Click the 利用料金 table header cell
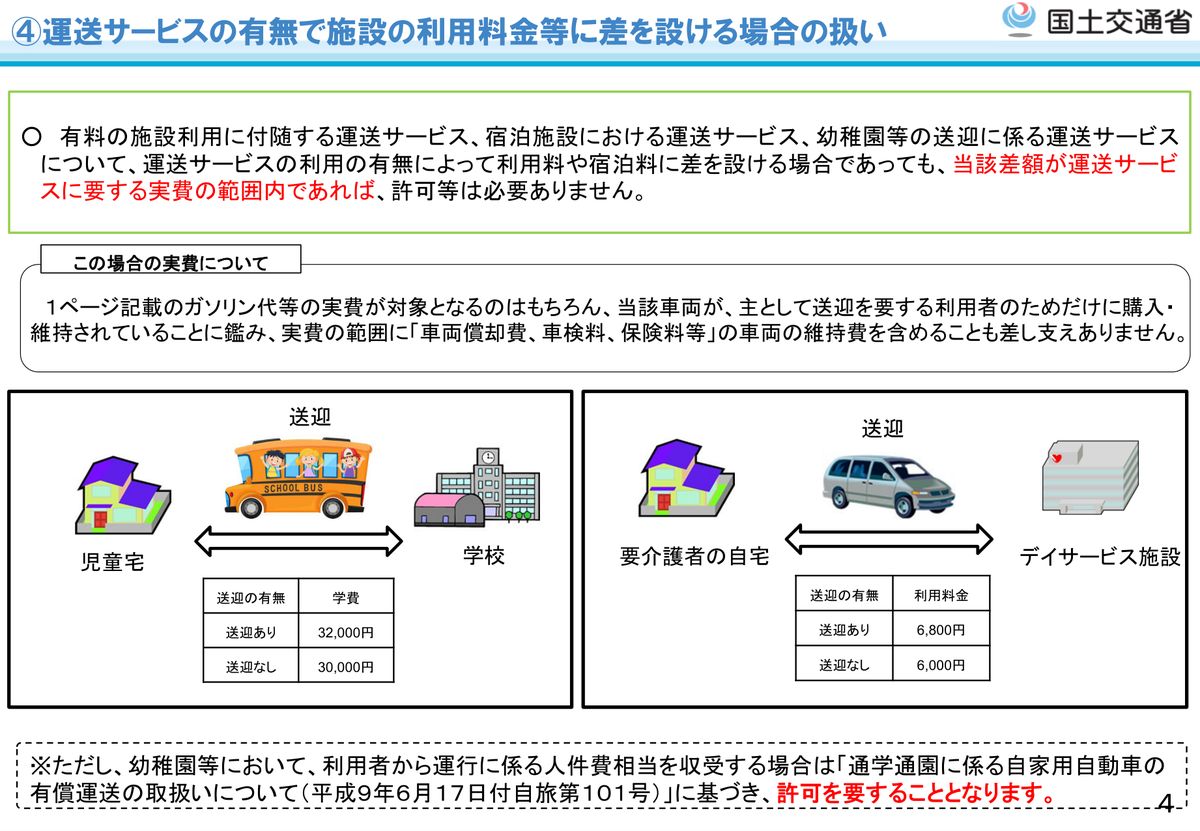Viewport: 1200px width, 831px height. 941,595
